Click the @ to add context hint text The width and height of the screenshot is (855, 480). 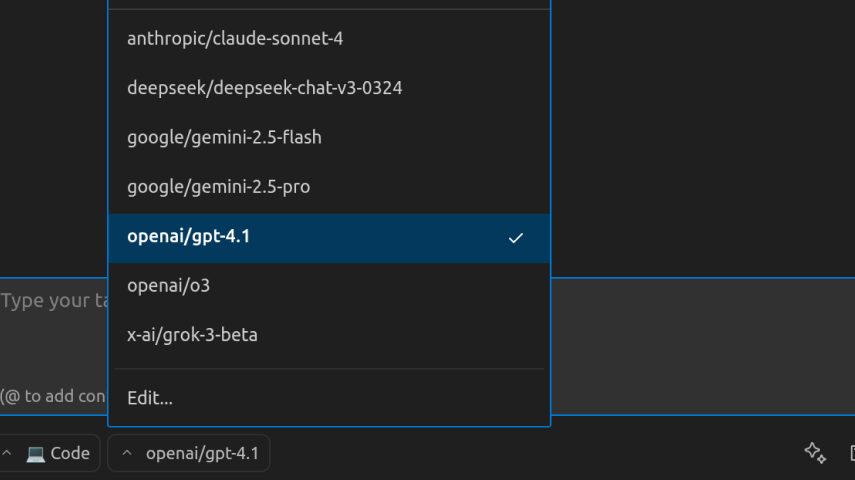(53, 396)
